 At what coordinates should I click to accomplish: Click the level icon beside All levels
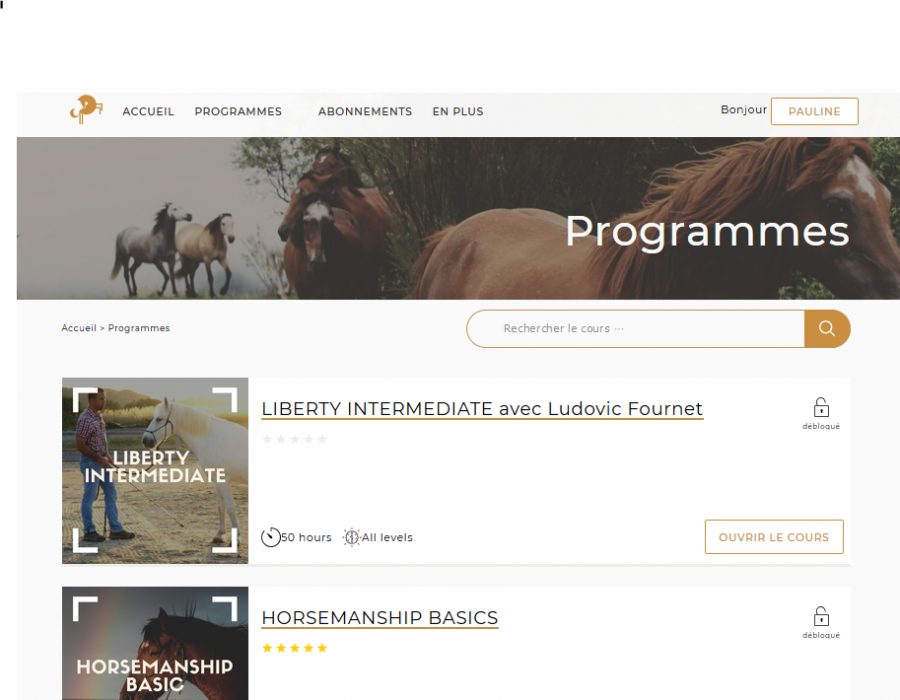351,538
